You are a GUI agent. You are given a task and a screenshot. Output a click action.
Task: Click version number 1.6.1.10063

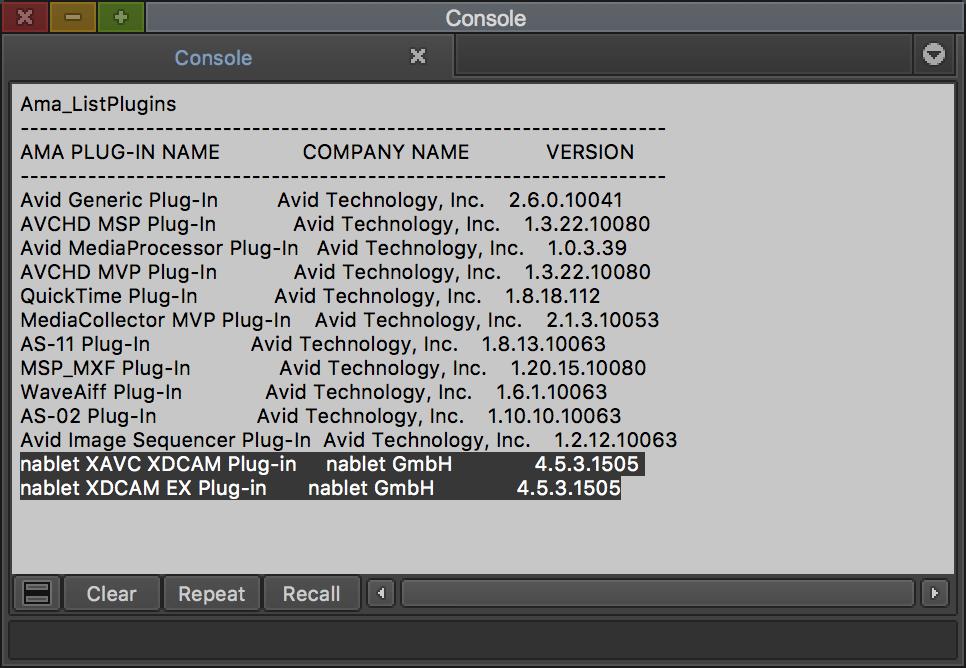[552, 393]
